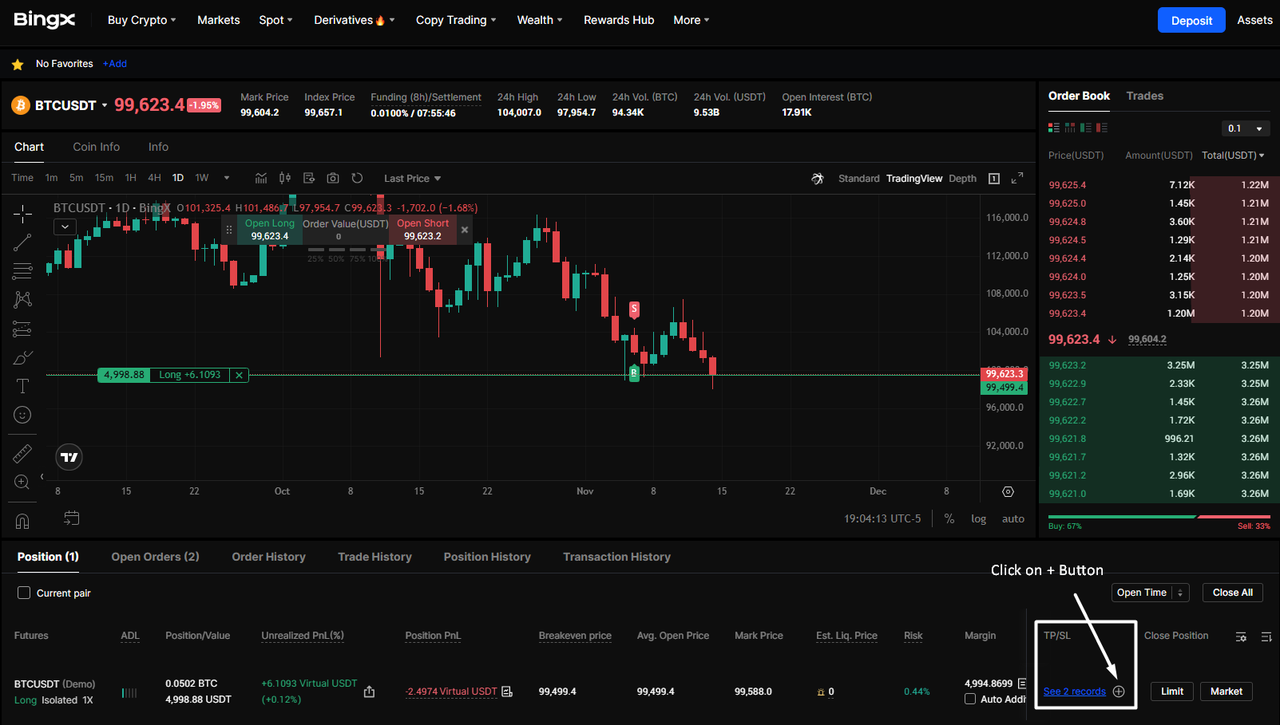
Task: Check the Current pair checkbox
Action: [24, 593]
